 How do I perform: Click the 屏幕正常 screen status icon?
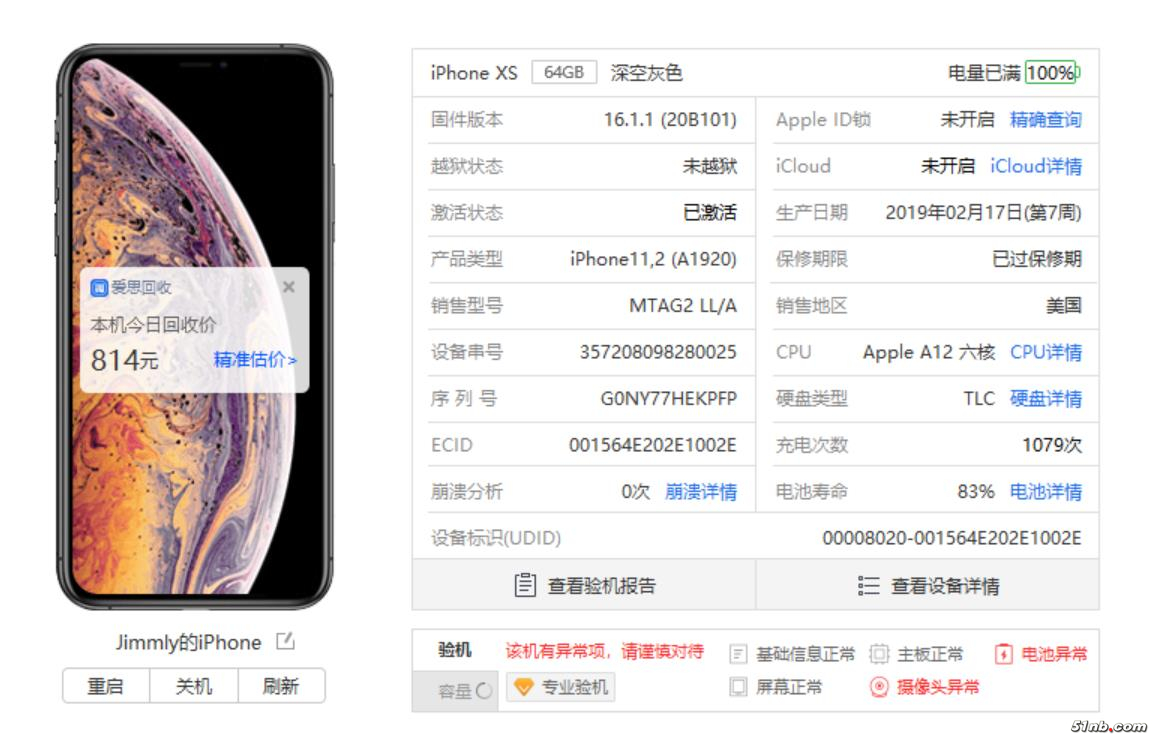[738, 687]
